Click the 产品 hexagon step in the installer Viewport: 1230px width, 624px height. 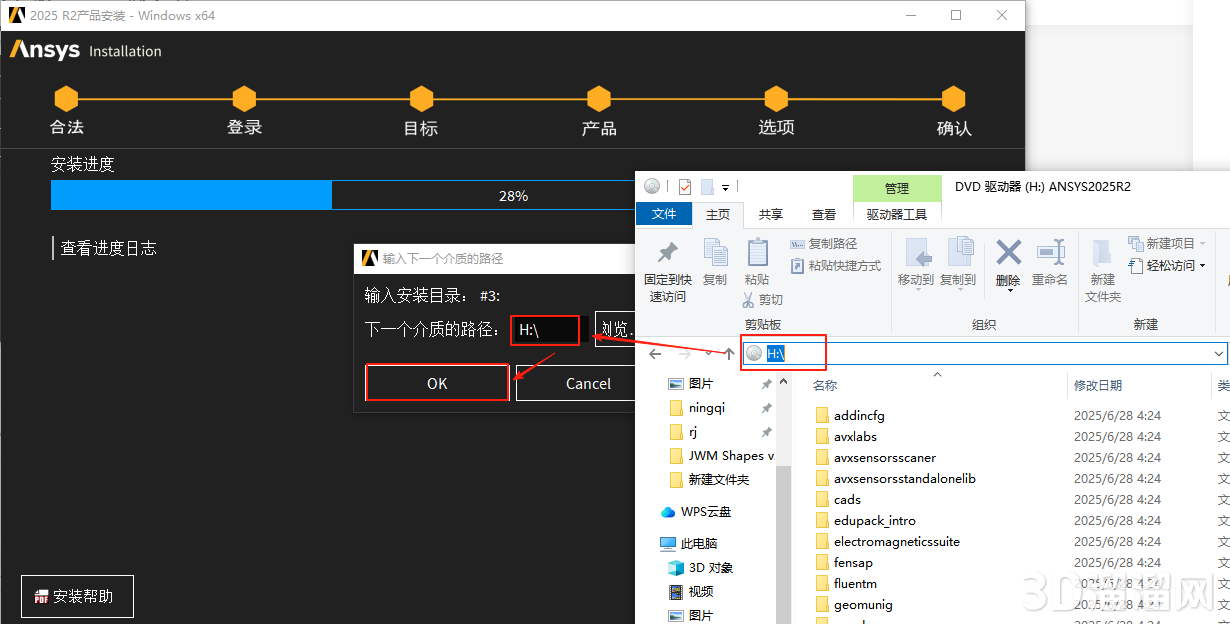[x=598, y=100]
